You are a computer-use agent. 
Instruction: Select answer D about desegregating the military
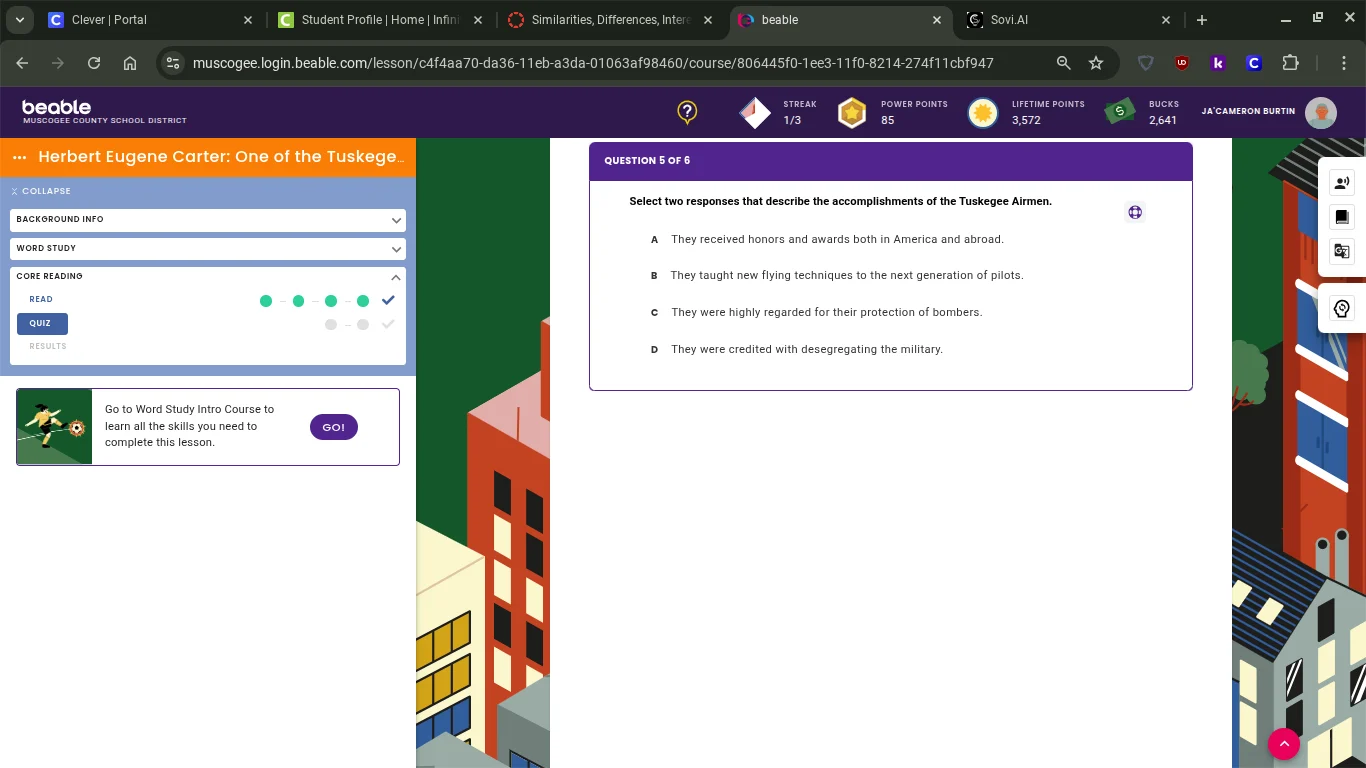[796, 349]
